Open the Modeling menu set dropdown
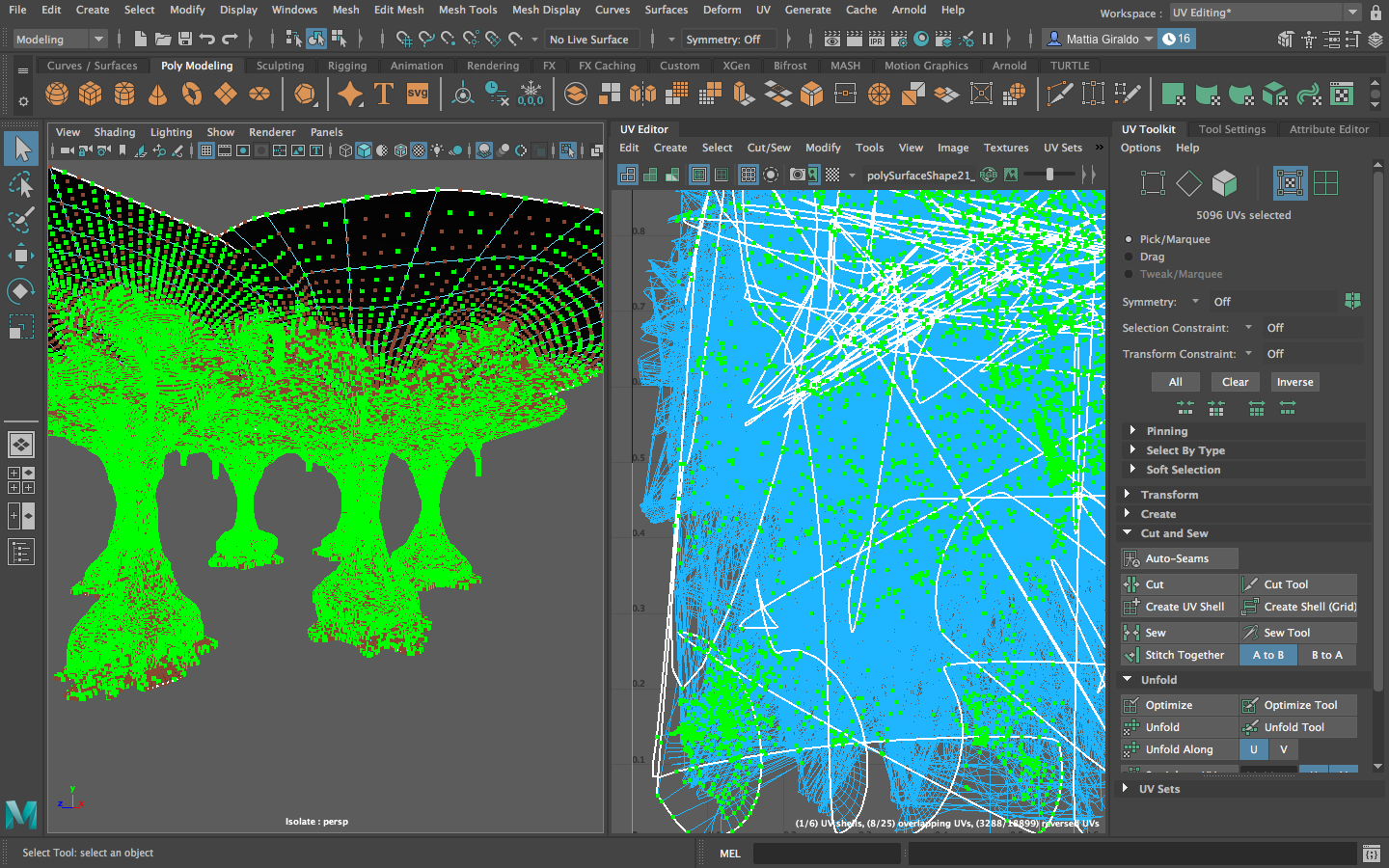This screenshot has height=868, width=1389. pyautogui.click(x=60, y=40)
